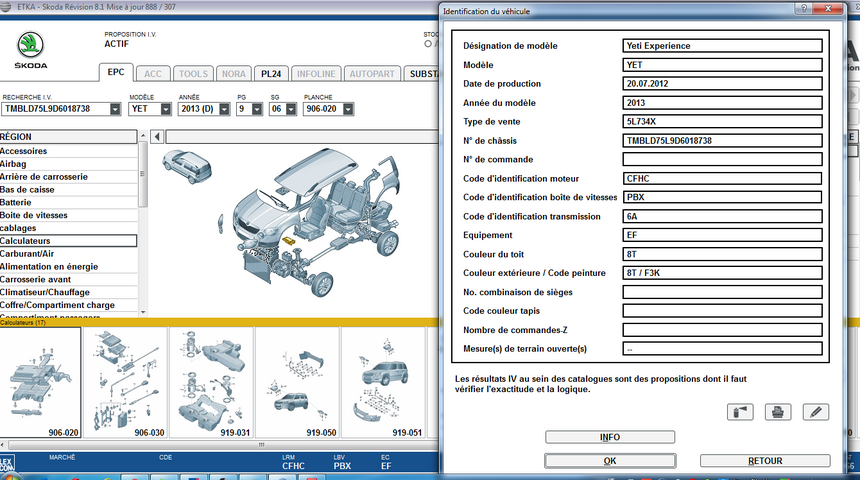
Task: Click the N° de châssis field
Action: point(722,140)
